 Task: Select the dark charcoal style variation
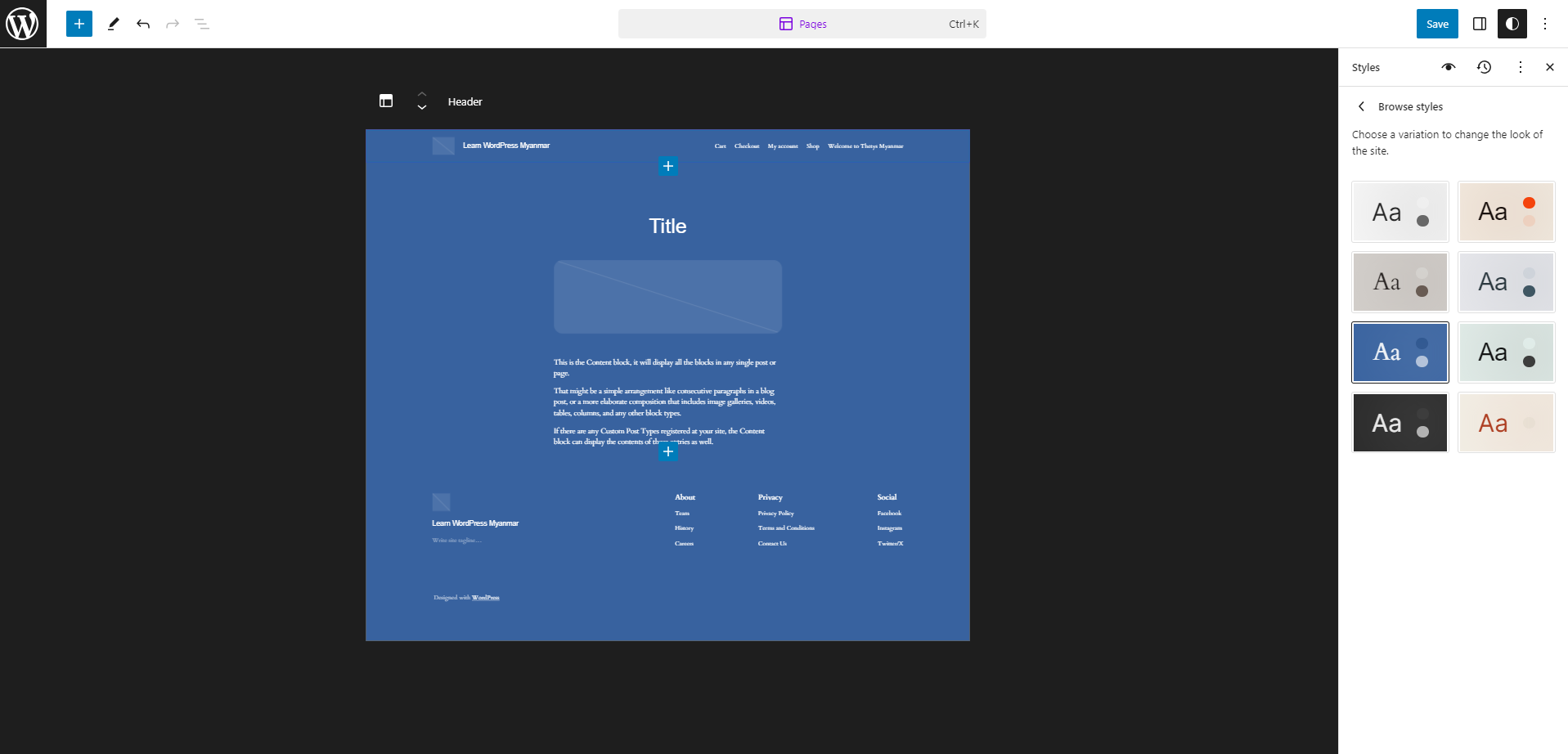pos(1400,423)
